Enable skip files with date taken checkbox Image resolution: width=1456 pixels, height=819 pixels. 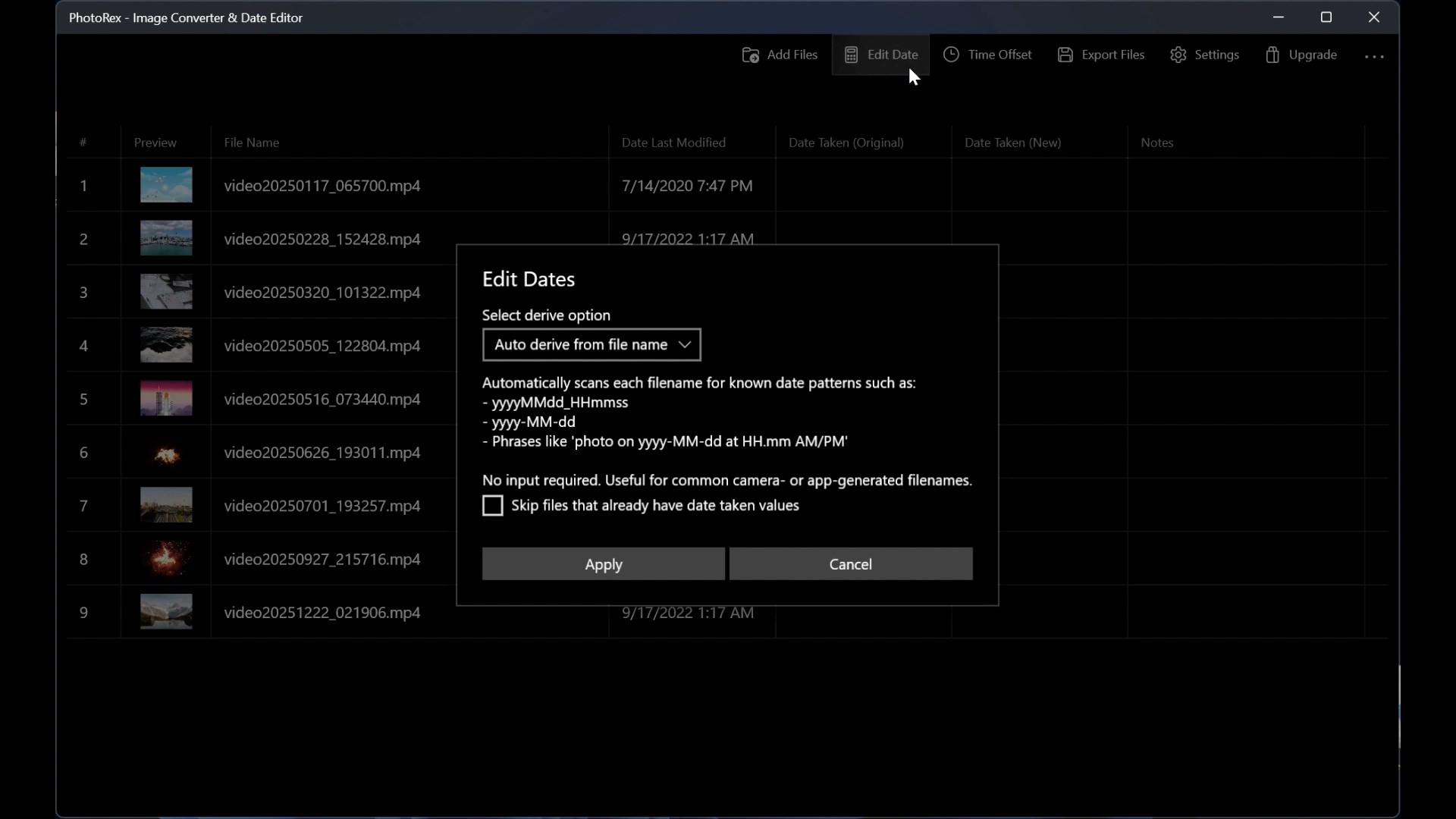[x=493, y=506]
